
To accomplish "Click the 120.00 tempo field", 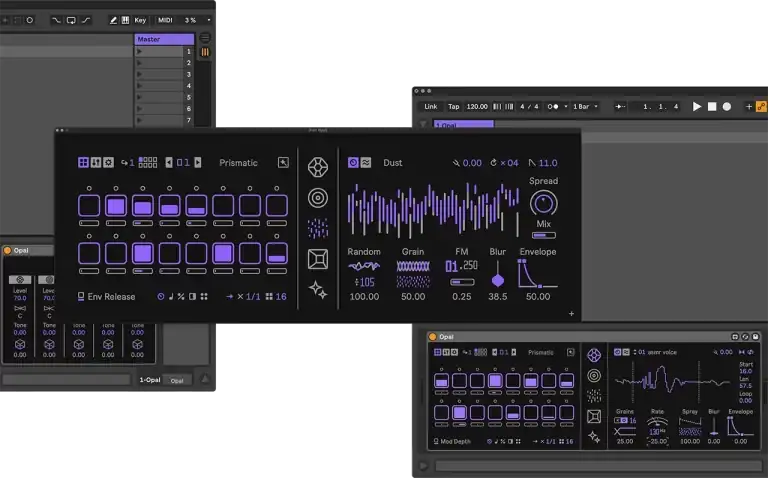I will point(477,106).
